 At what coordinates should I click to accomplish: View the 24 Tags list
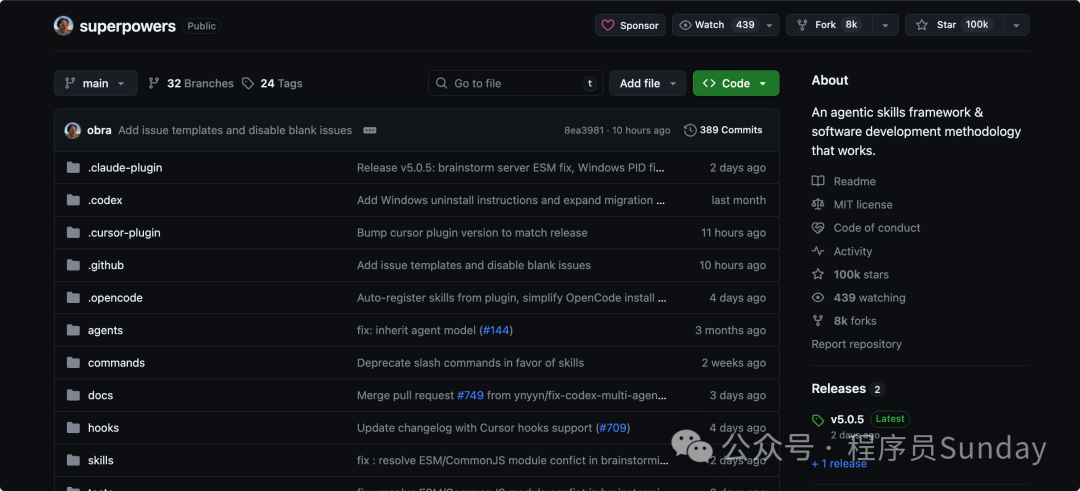272,83
